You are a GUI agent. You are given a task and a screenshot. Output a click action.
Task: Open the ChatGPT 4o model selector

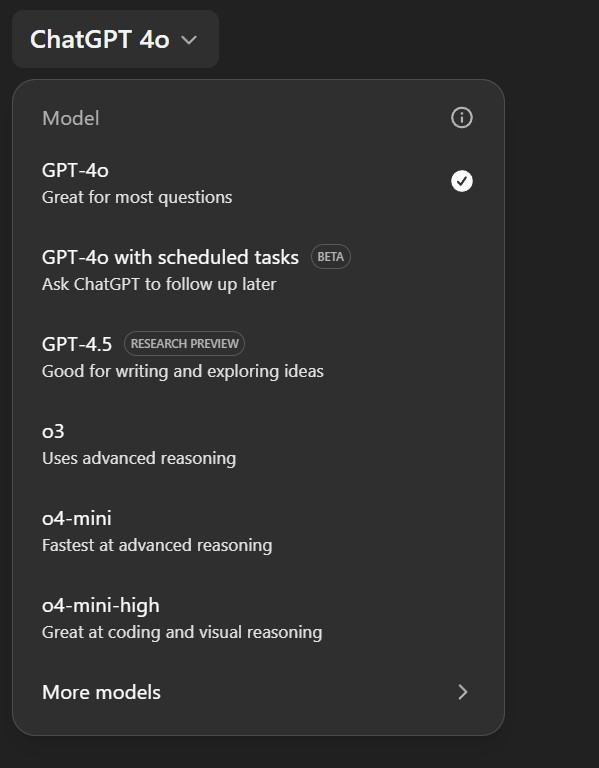point(115,39)
